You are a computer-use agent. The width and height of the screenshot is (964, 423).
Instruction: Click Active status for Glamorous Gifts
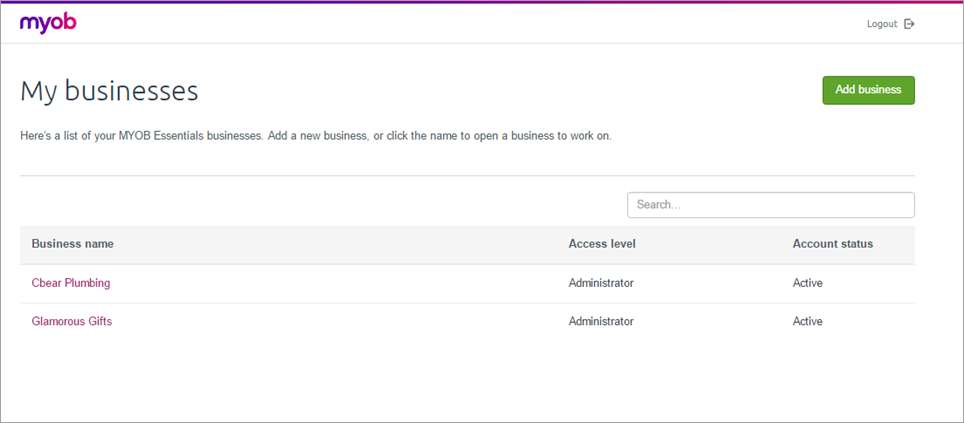pyautogui.click(x=807, y=321)
